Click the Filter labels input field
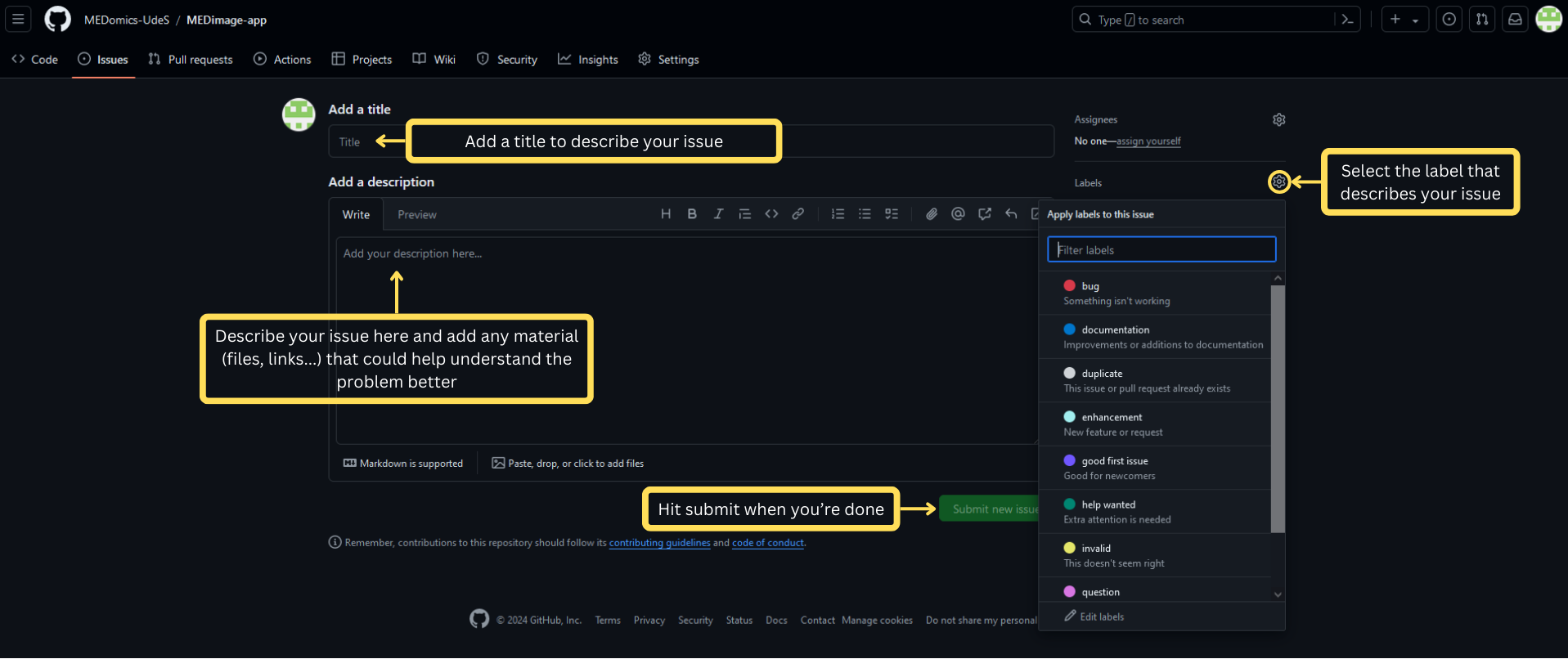Viewport: 1568px width, 659px height. 1161,250
